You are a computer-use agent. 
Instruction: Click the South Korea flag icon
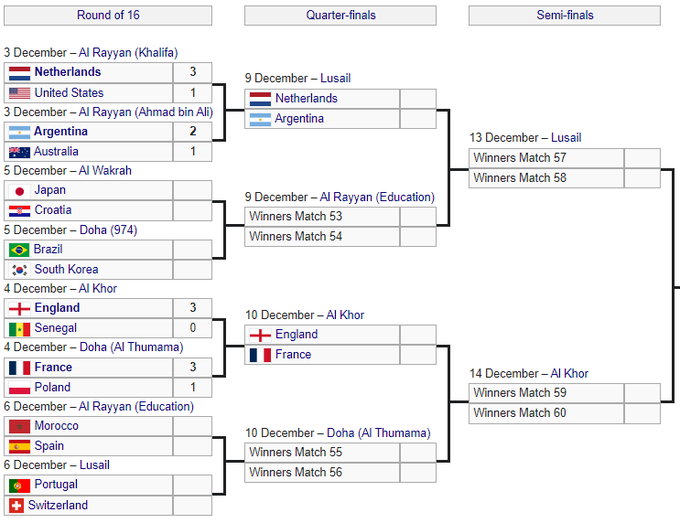(x=18, y=270)
